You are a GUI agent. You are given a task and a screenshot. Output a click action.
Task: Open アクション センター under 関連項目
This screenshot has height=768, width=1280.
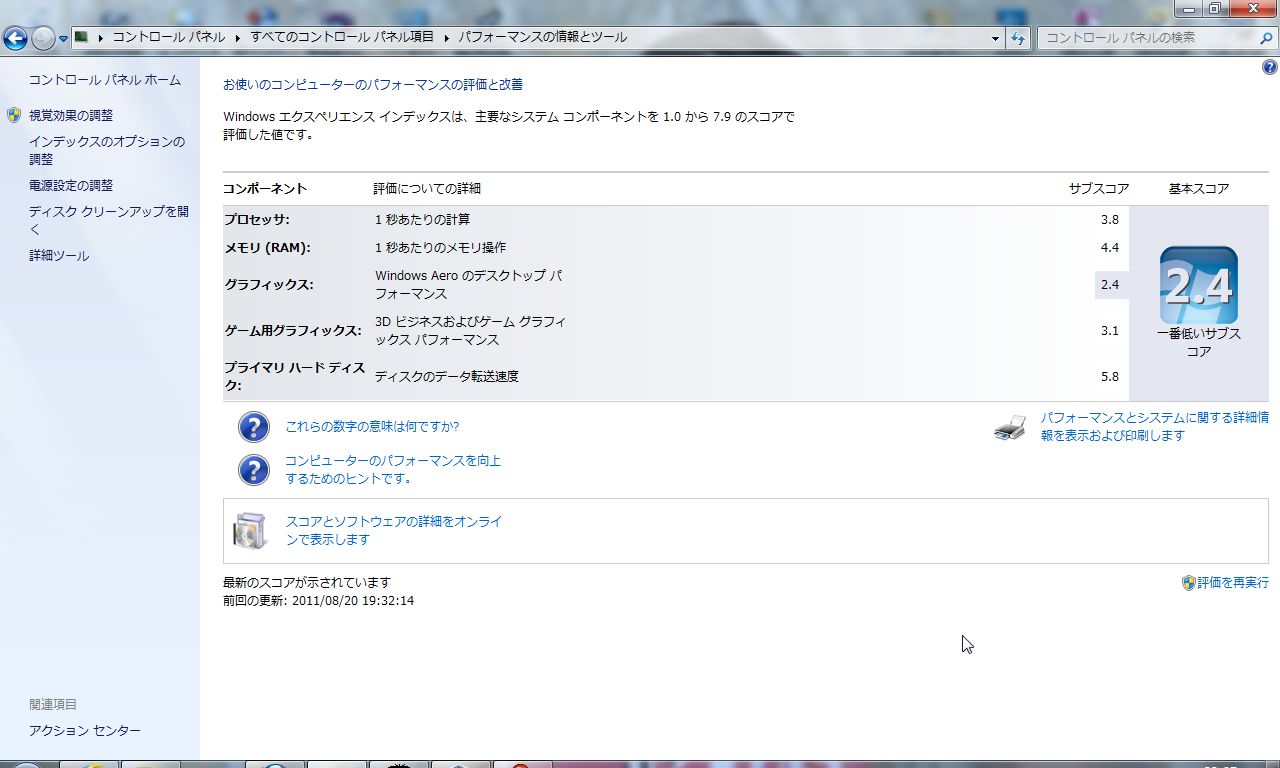[85, 731]
